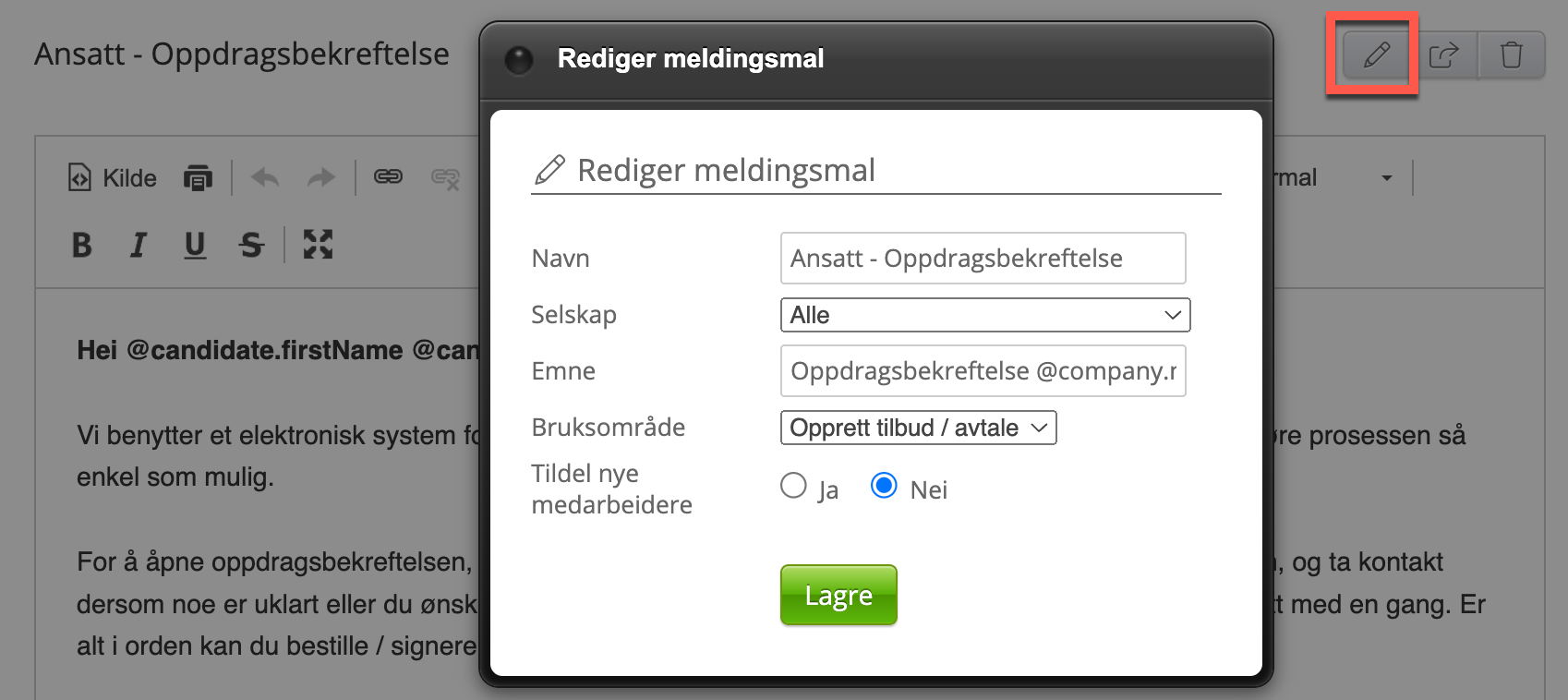Click the share/export template icon
1568x700 pixels.
pos(1443,55)
